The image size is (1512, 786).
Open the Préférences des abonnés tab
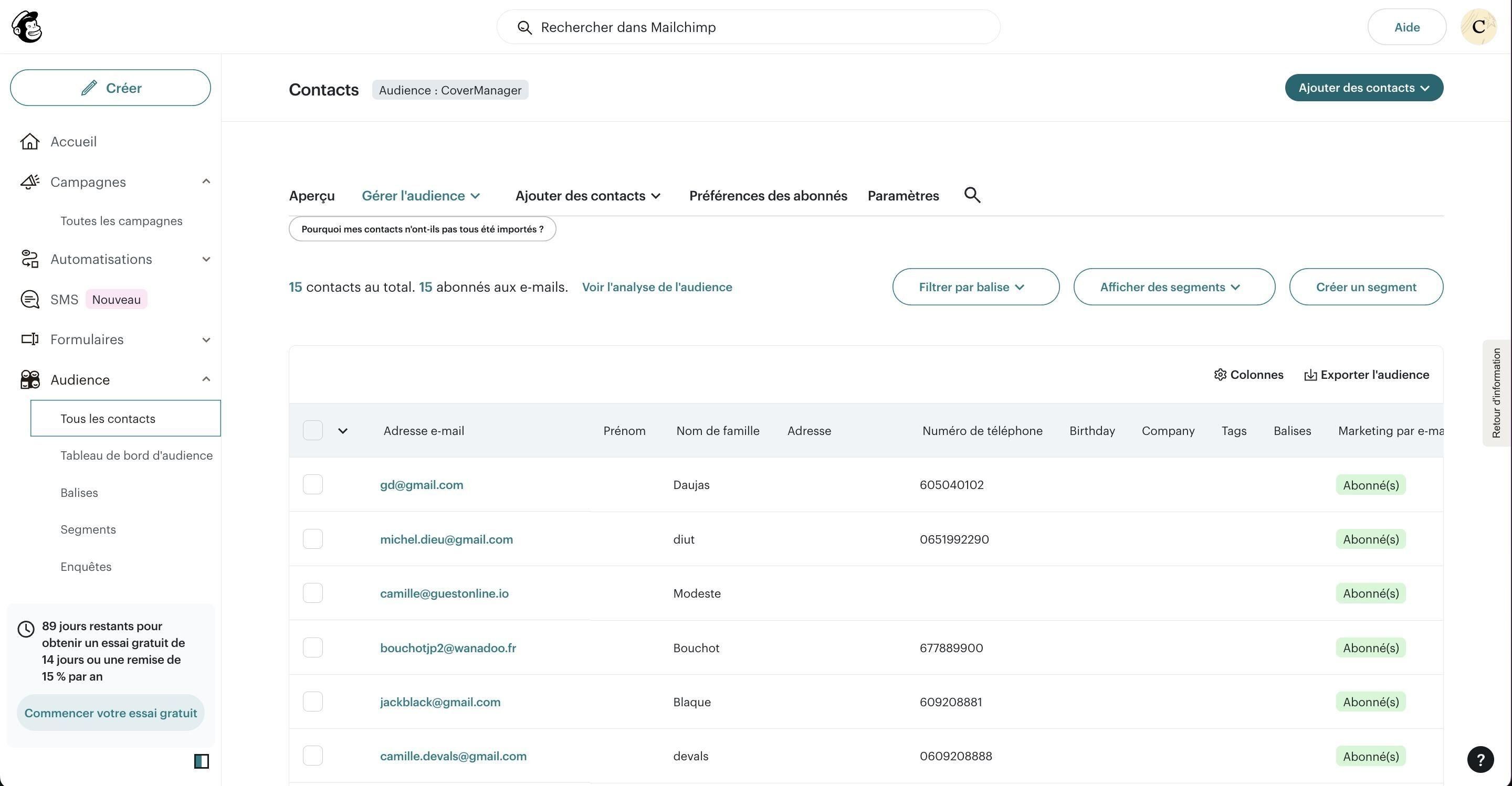click(x=768, y=196)
